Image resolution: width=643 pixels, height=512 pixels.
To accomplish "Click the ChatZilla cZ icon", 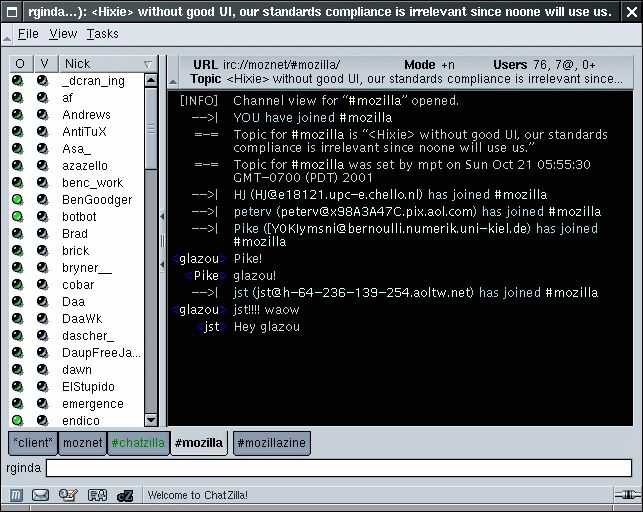I will click(x=125, y=496).
